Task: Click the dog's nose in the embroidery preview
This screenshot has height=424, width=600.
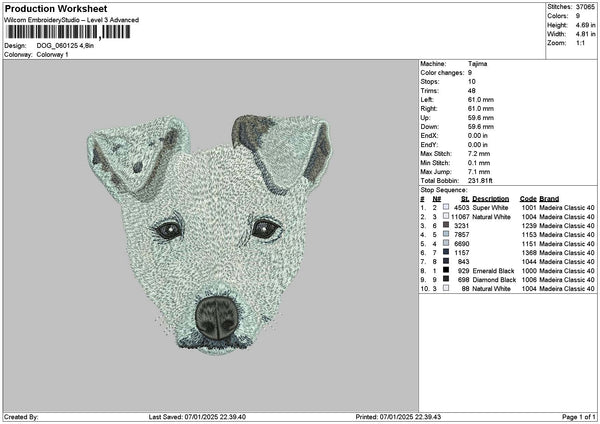Action: 214,316
